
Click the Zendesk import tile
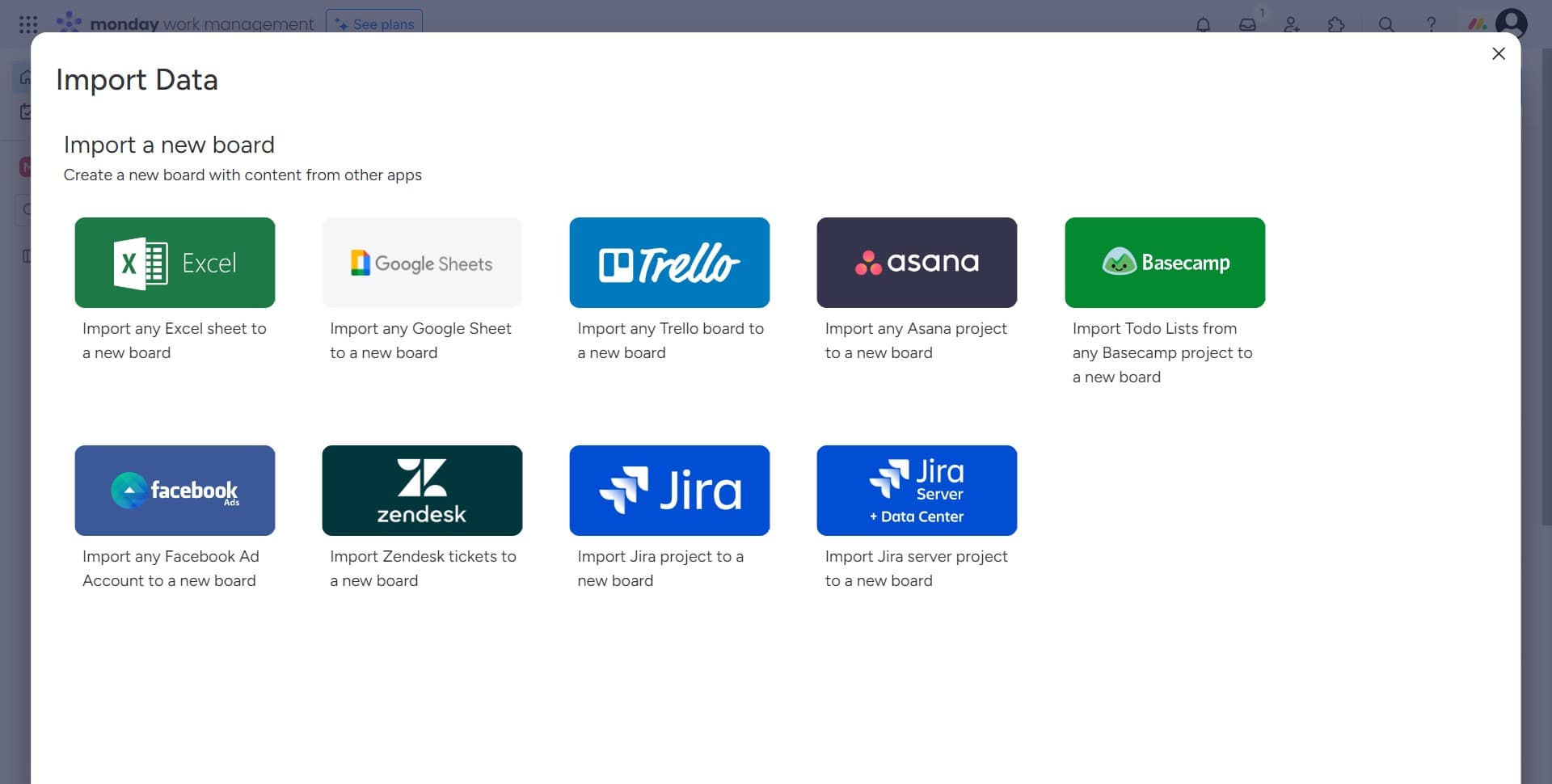pyautogui.click(x=422, y=491)
